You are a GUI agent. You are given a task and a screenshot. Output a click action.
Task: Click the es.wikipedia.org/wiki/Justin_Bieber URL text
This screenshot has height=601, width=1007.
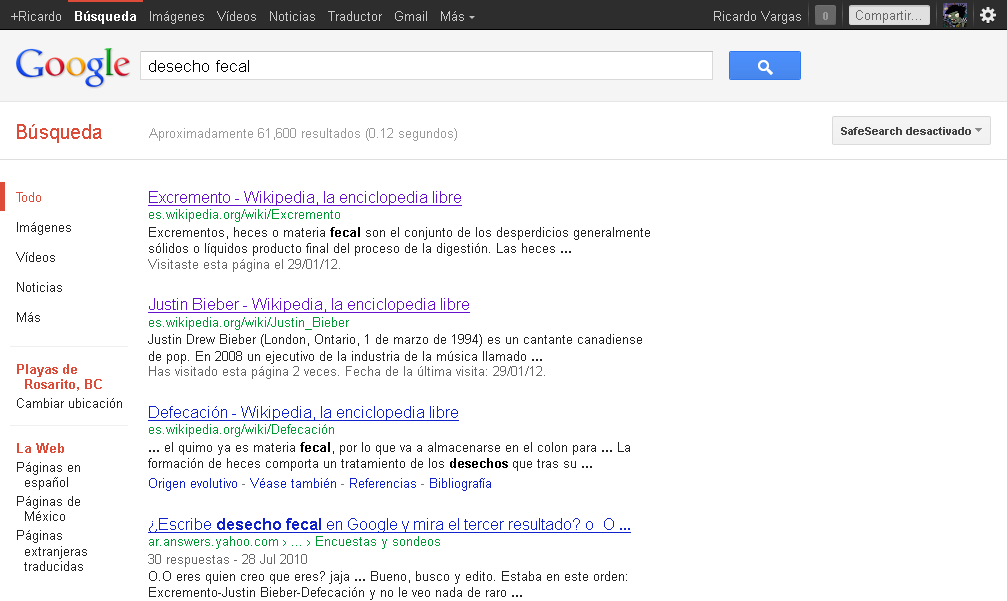[x=249, y=322]
